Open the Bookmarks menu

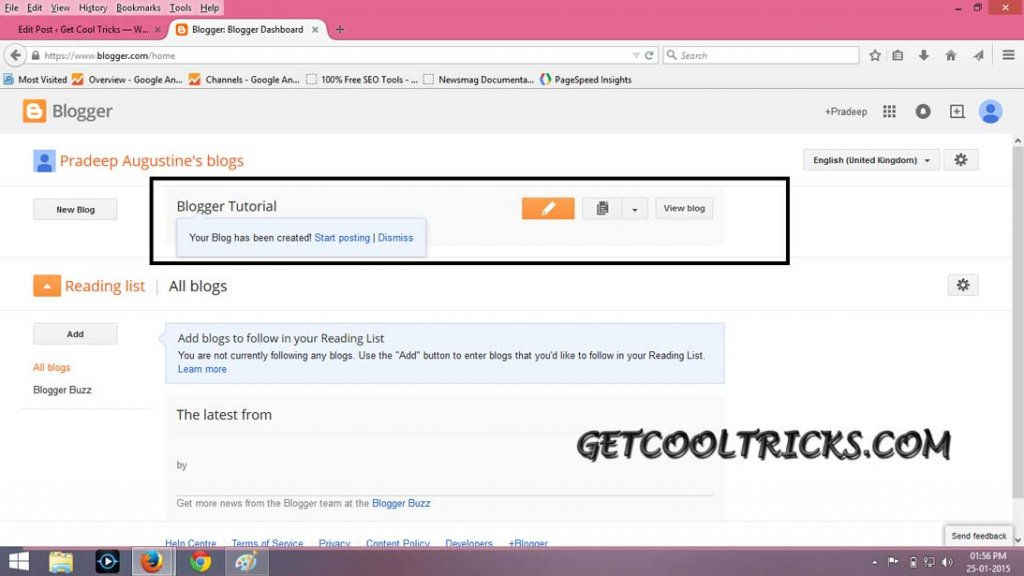click(x=138, y=8)
